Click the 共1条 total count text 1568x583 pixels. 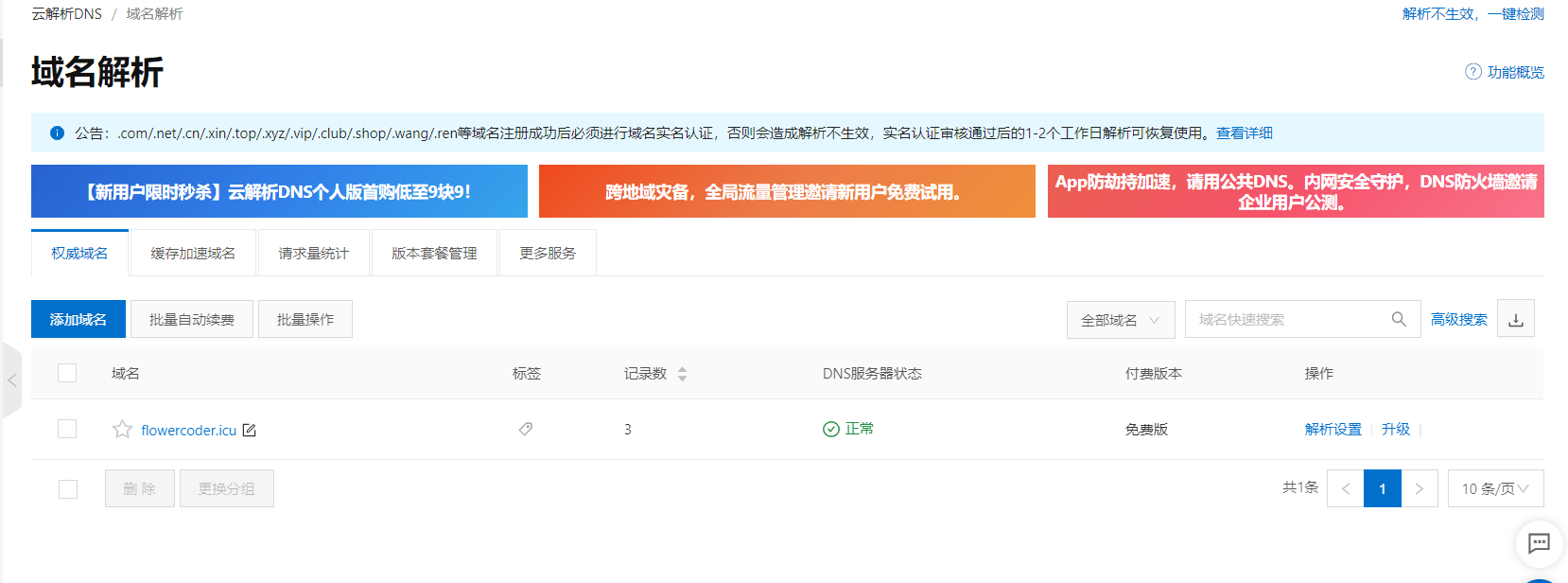[x=1300, y=487]
